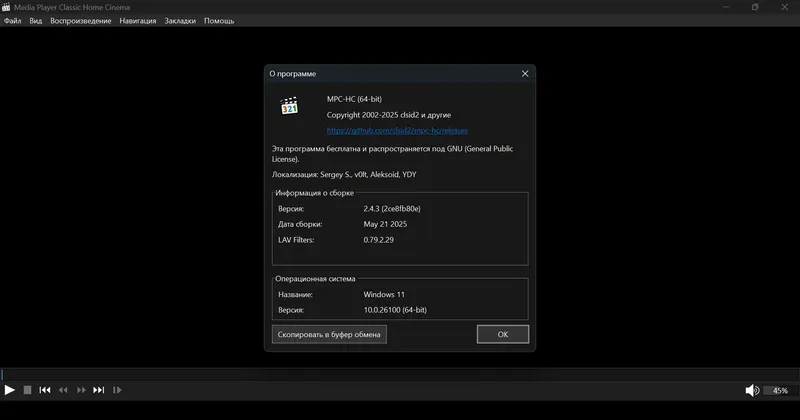Click the MPC-HC (64-bit) title text
The width and height of the screenshot is (800, 420).
(354, 99)
